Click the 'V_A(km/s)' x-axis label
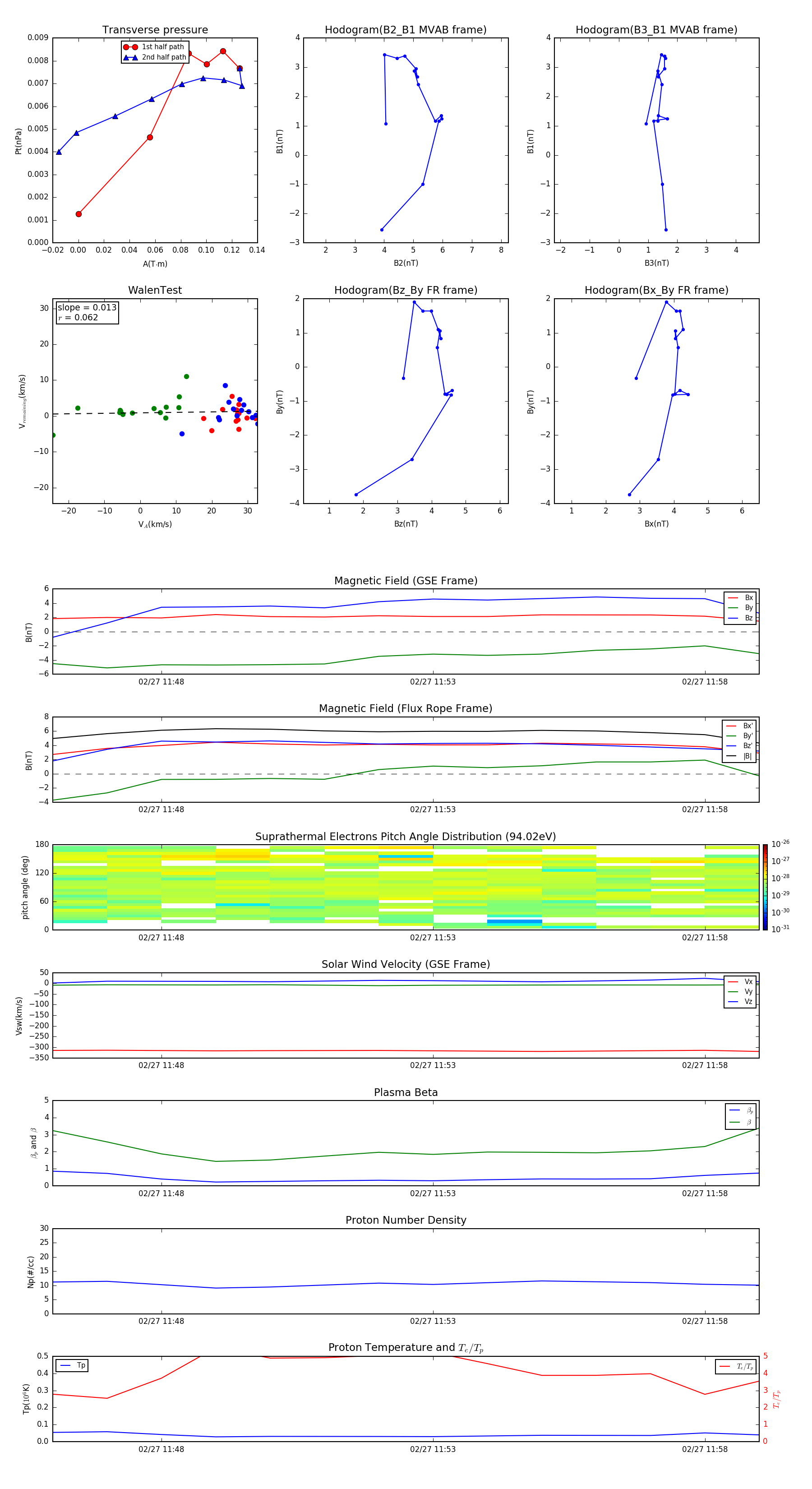Screen dimensions: 812x1489 tap(155, 524)
